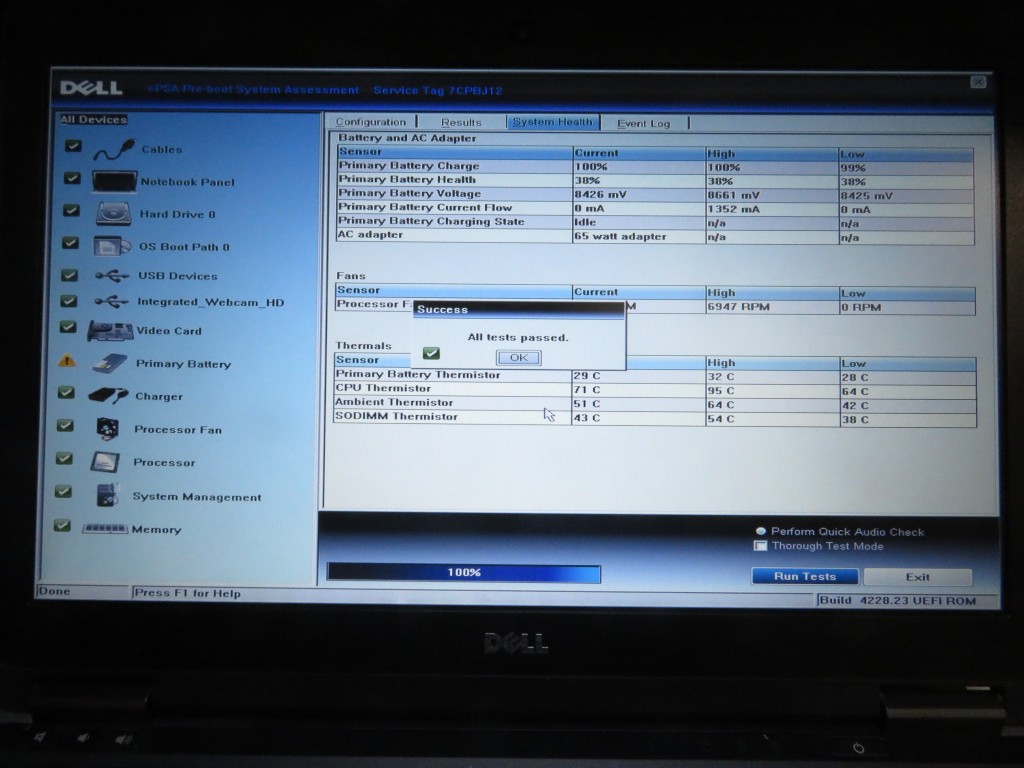Toggle the System Management checkbox
This screenshot has height=768, width=1024.
click(63, 492)
